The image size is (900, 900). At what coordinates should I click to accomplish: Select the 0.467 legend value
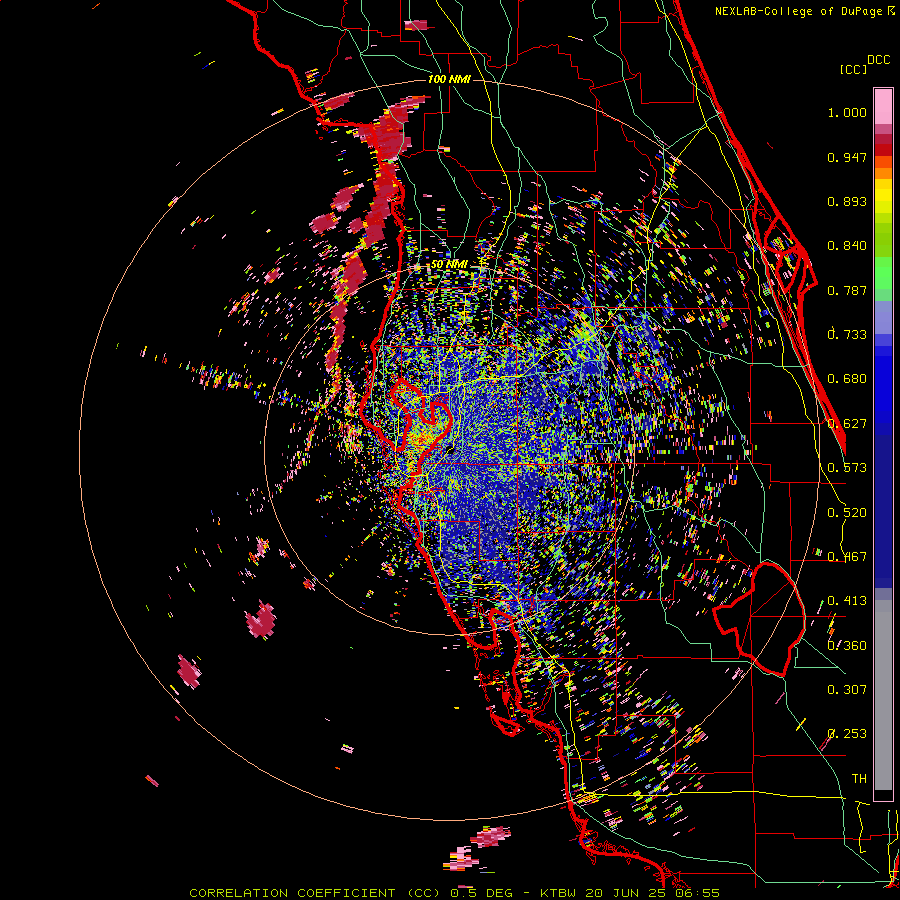pyautogui.click(x=847, y=557)
